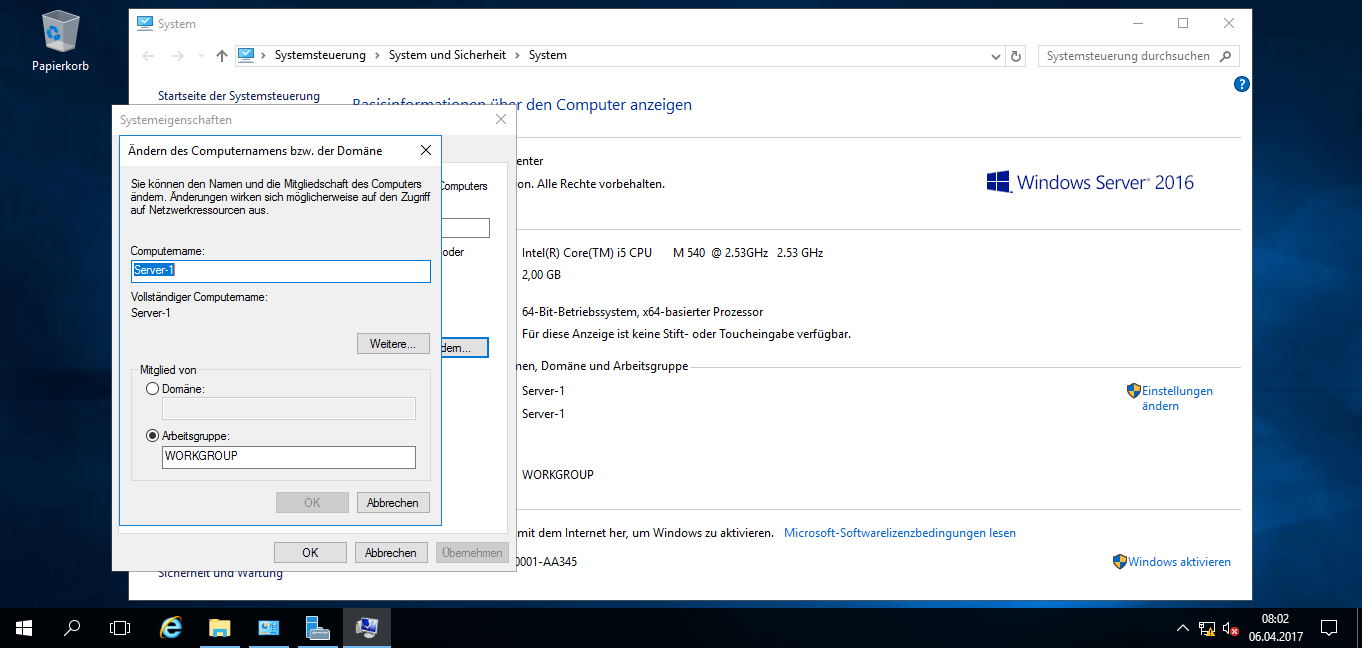
Task: Click OK in Systemeigenschaften dialog
Action: [x=310, y=552]
